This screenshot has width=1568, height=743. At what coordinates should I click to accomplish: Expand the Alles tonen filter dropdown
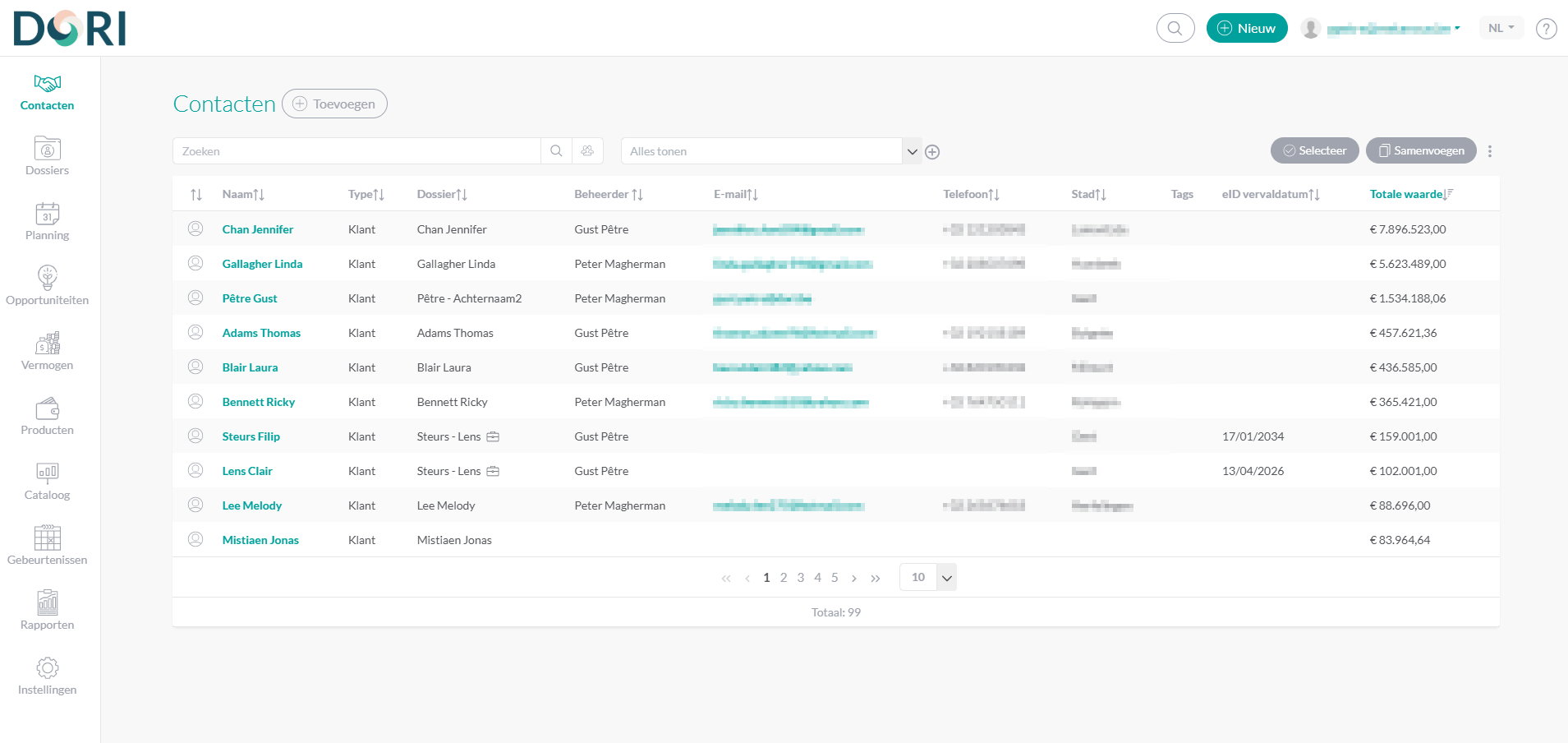(x=912, y=151)
